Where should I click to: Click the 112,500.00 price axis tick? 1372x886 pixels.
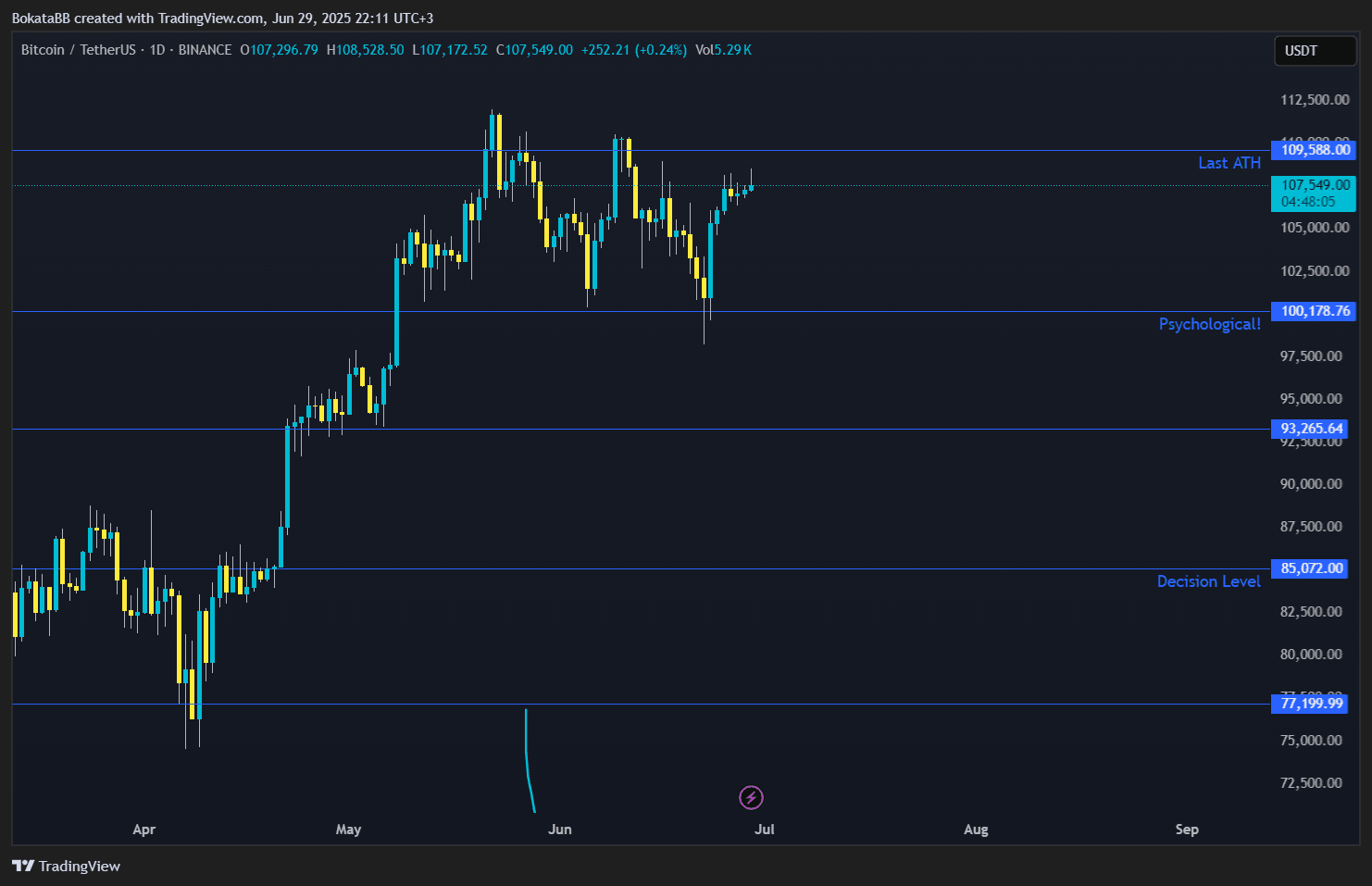tap(1315, 100)
